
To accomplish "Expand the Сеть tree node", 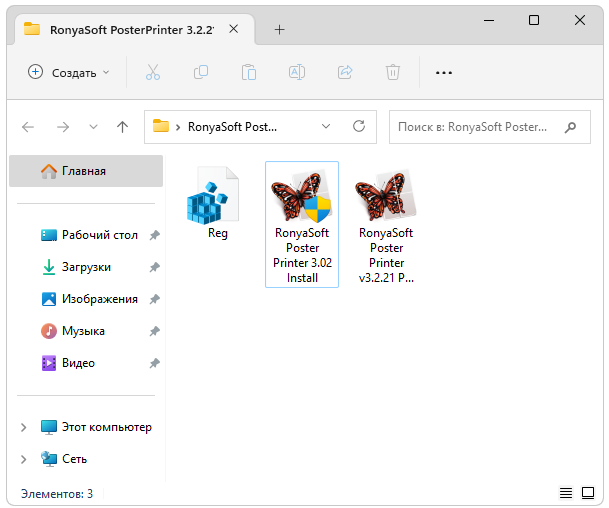I will click(24, 459).
